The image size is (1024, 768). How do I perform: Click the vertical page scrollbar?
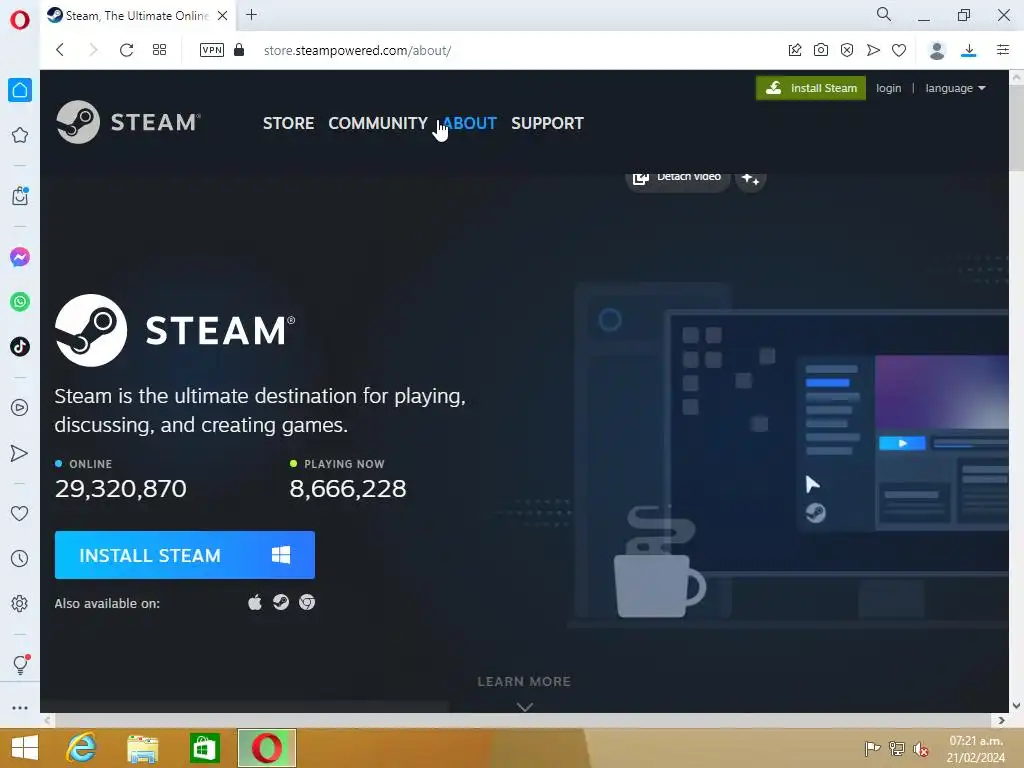coord(1016,129)
